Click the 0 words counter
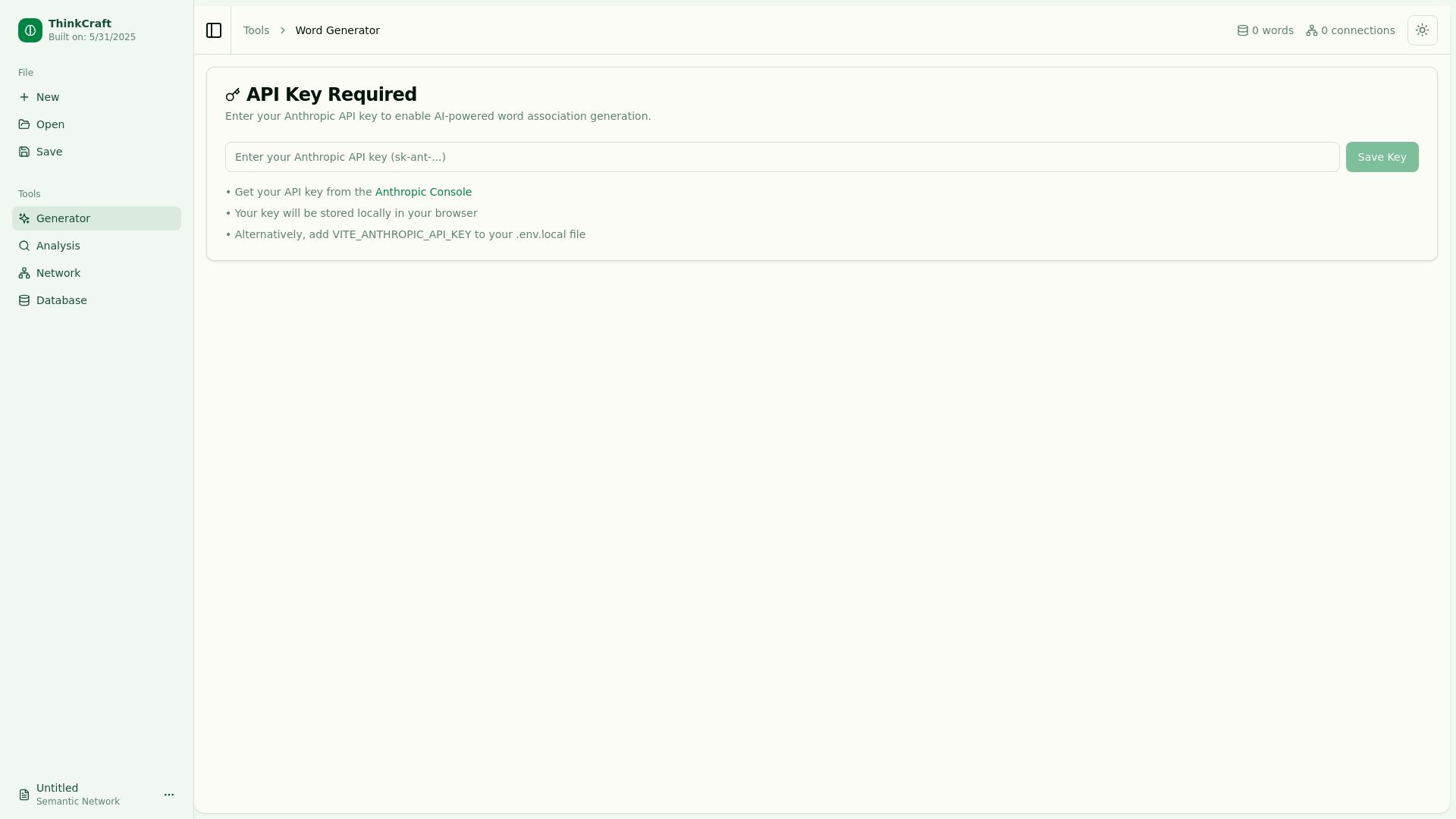This screenshot has width=1456, height=819. [x=1265, y=30]
